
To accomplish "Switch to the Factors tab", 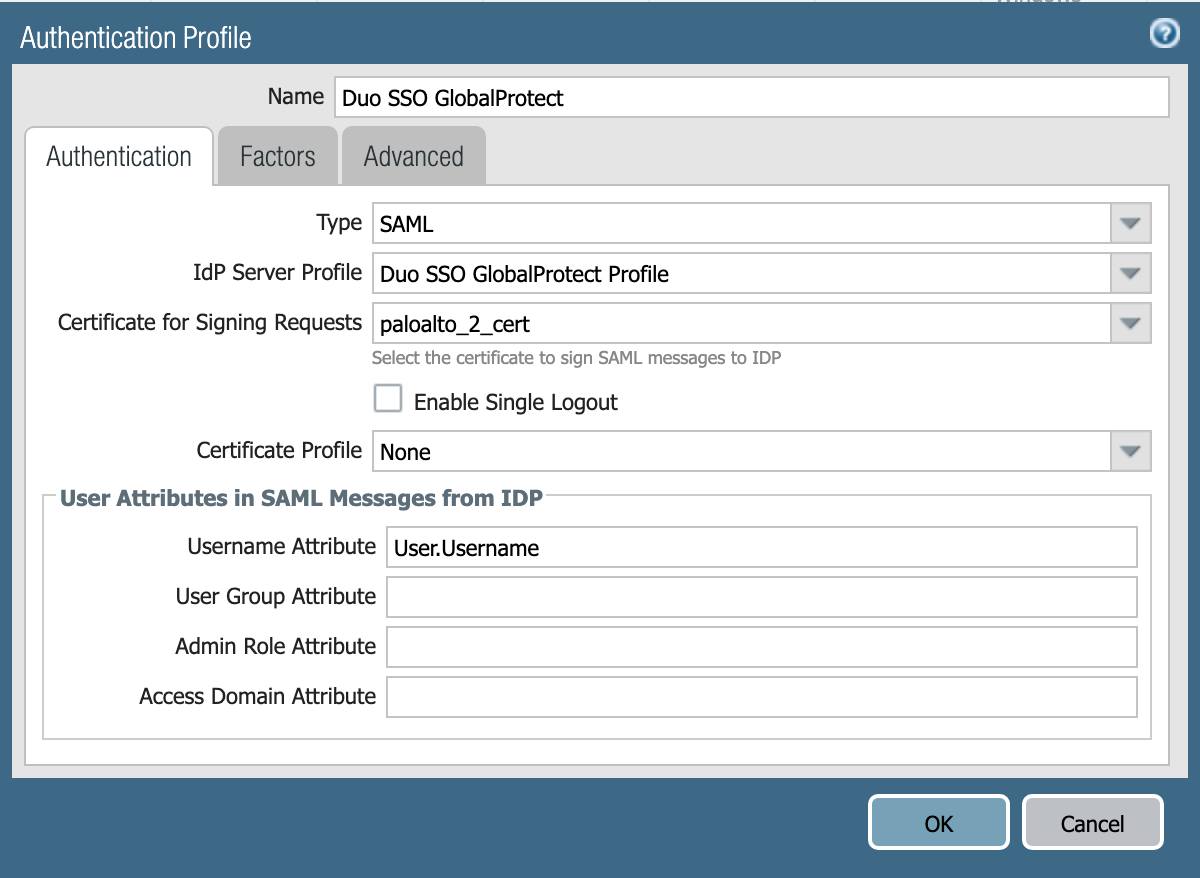I will [276, 155].
